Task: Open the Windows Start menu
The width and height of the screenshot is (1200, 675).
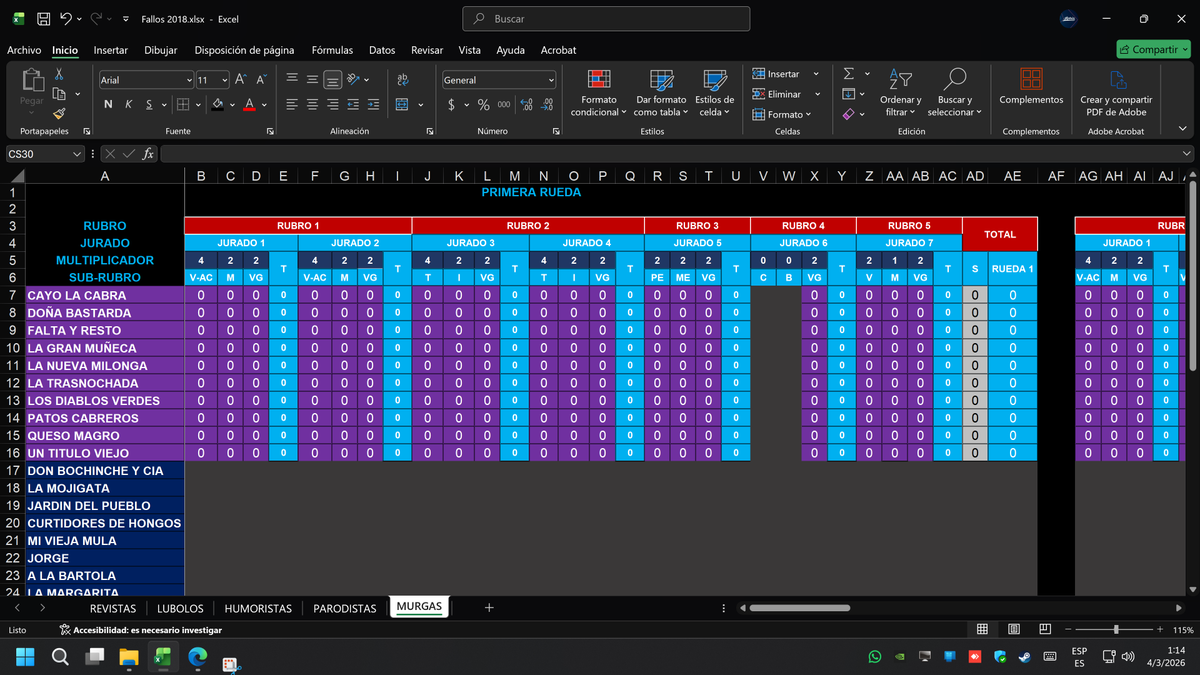Action: coord(25,657)
